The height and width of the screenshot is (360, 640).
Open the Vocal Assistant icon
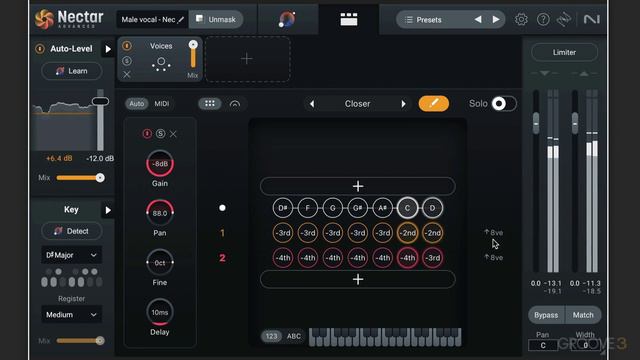coord(287,19)
